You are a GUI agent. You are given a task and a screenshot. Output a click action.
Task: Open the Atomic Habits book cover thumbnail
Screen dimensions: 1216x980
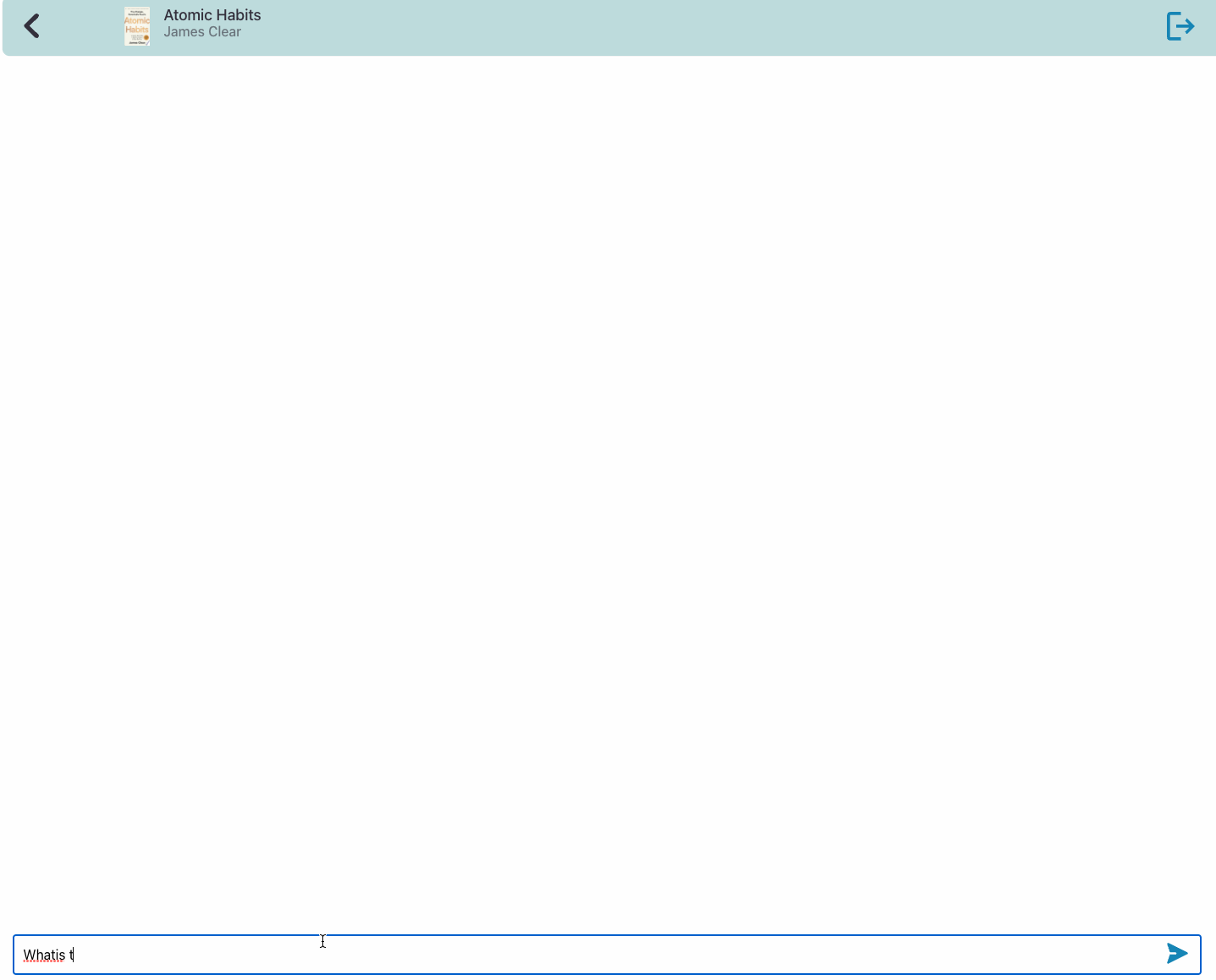(137, 26)
